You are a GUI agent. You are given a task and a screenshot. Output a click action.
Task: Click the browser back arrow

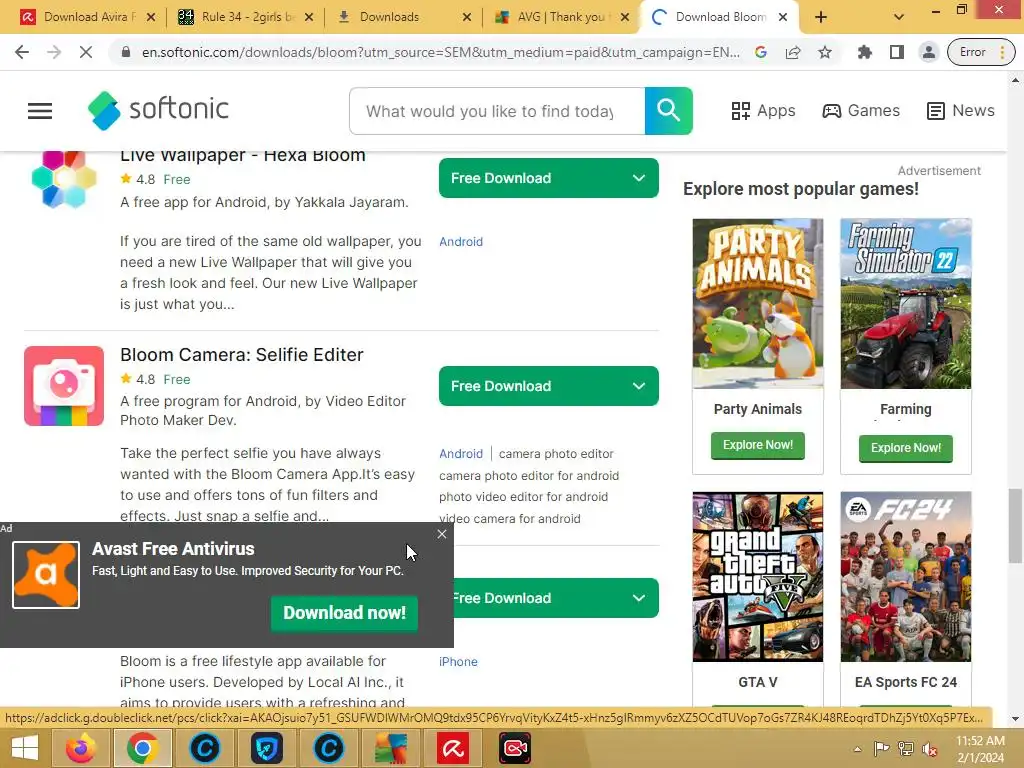pos(22,52)
